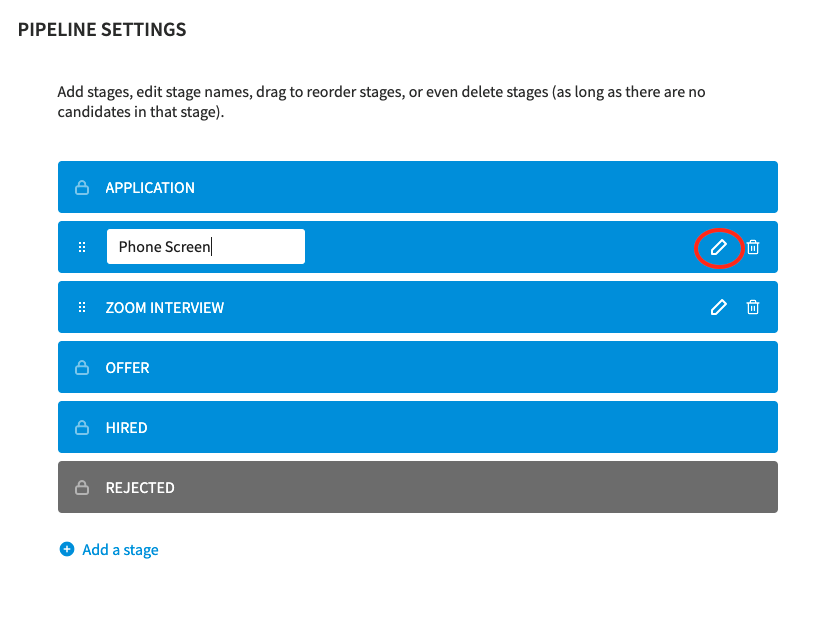Select the Application stage bar
This screenshot has height=622, width=829.
[x=418, y=187]
